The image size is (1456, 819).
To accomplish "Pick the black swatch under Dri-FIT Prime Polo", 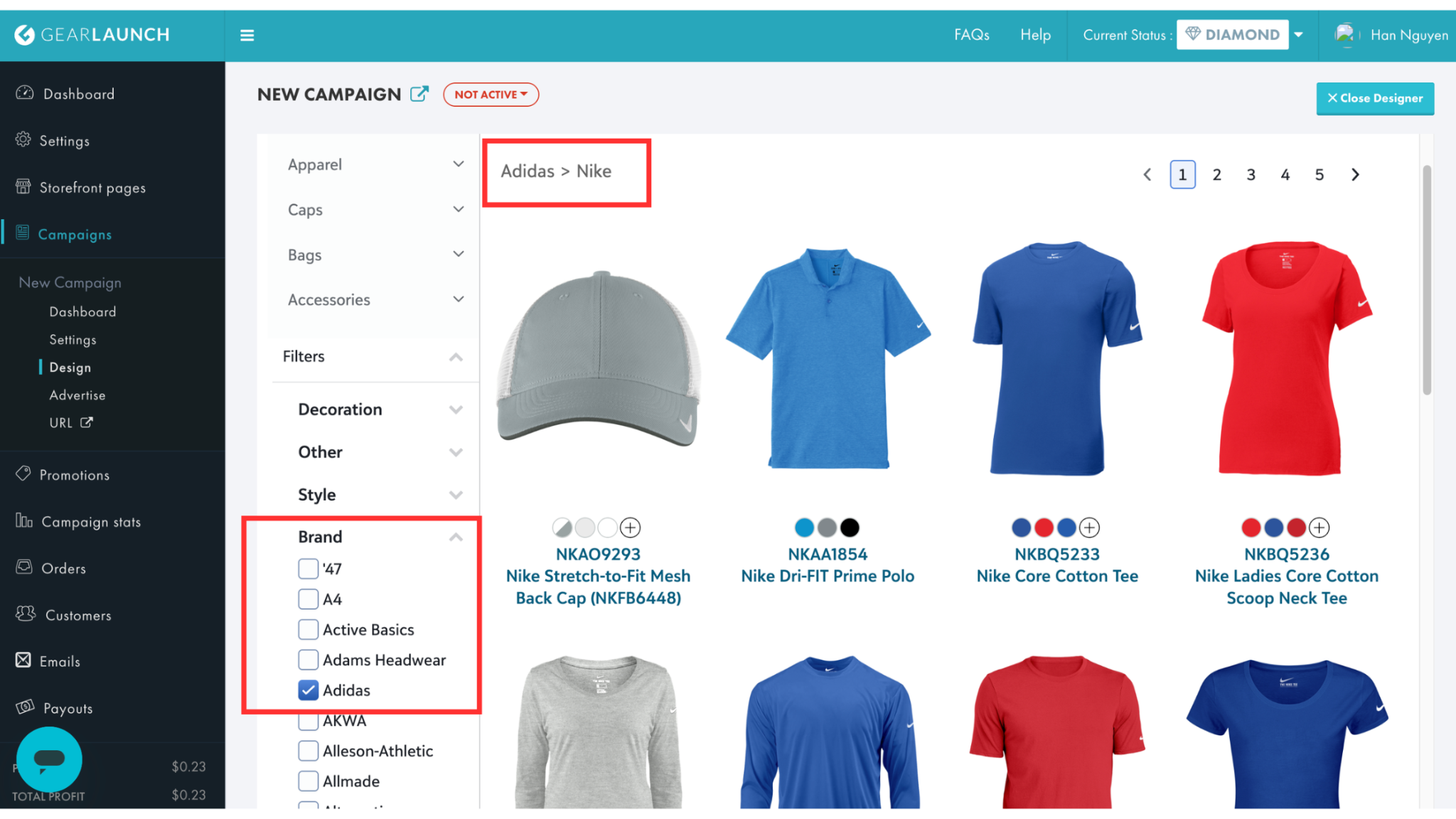I will 850,528.
